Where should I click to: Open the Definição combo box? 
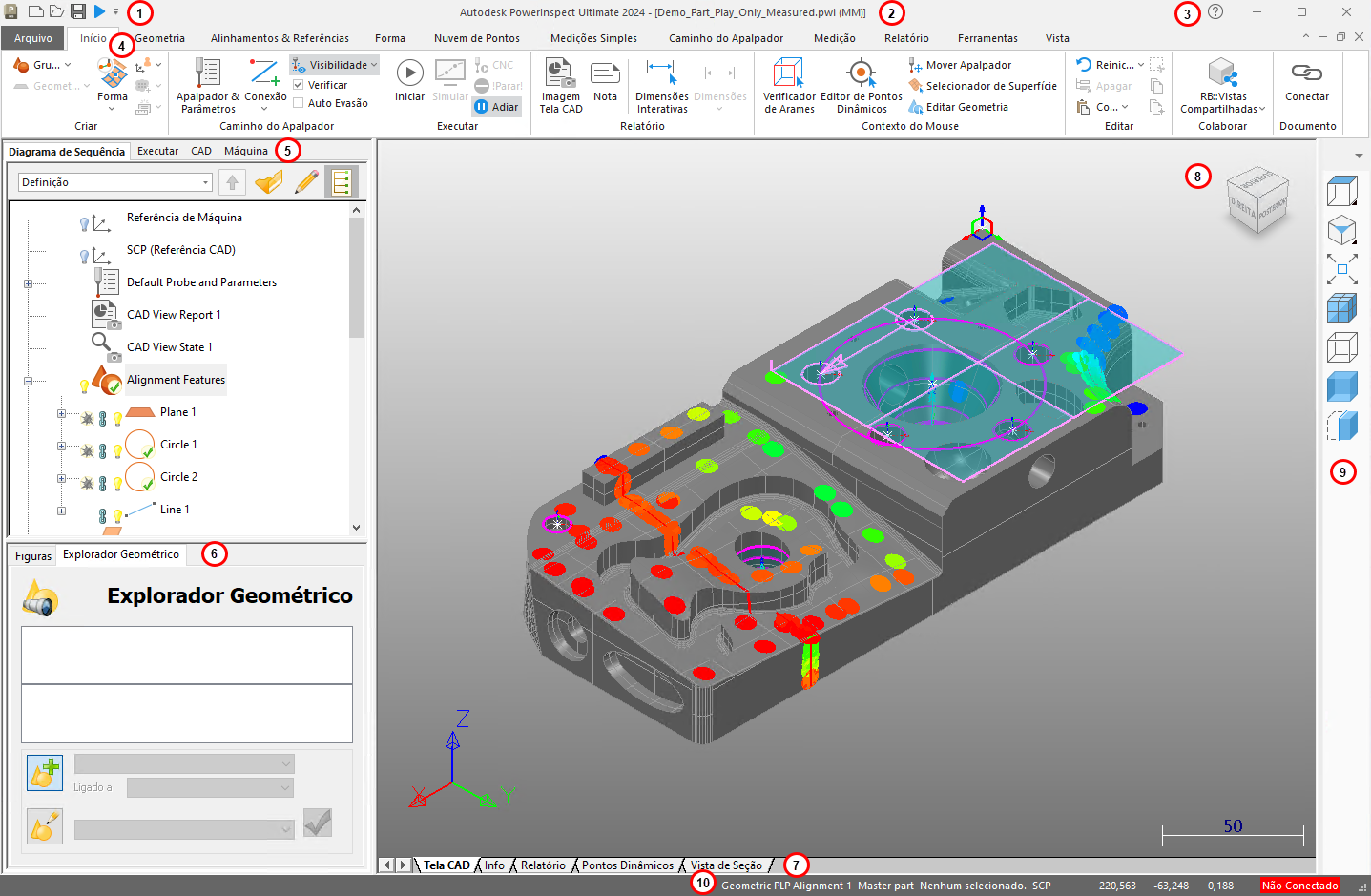point(114,182)
